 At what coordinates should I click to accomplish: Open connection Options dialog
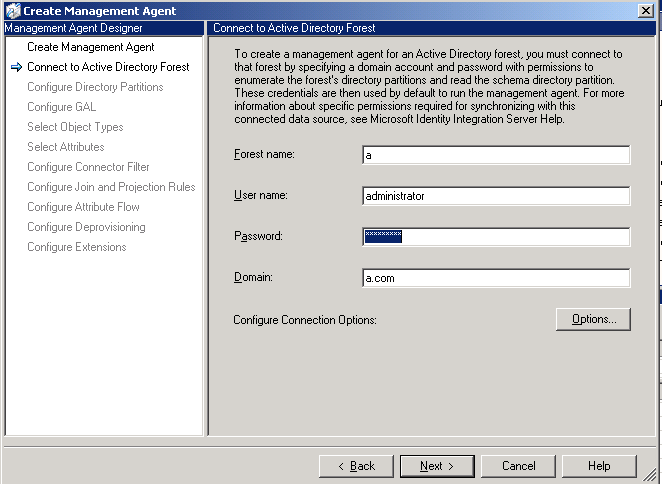(x=593, y=319)
